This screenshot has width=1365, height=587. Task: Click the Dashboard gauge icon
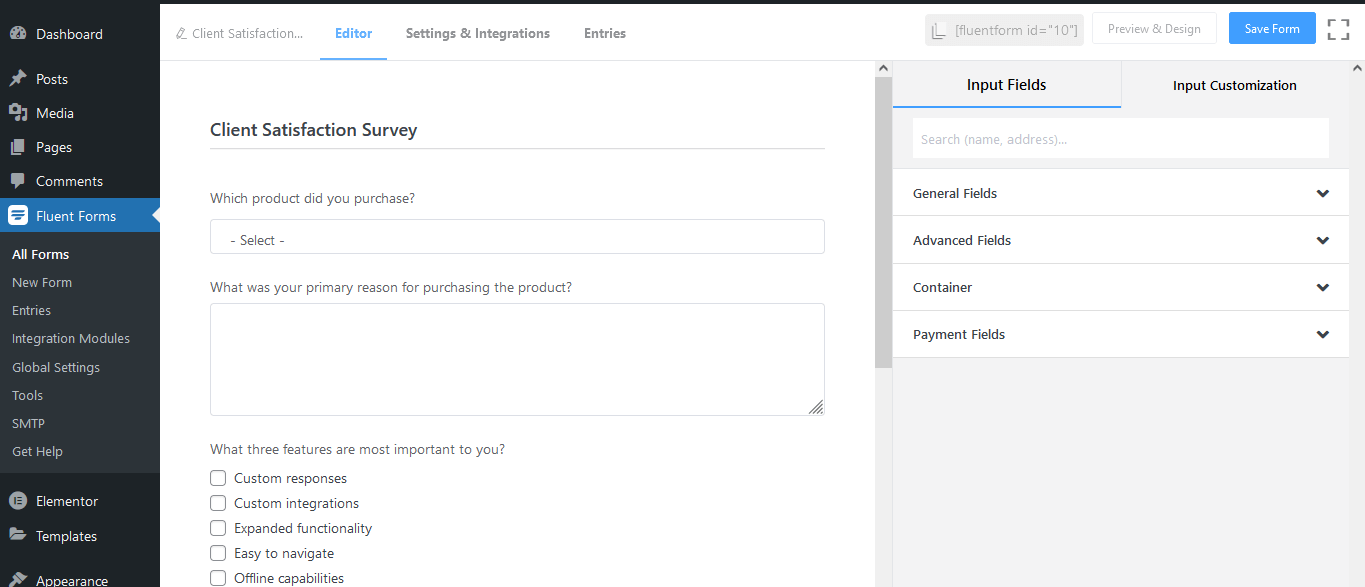(18, 33)
